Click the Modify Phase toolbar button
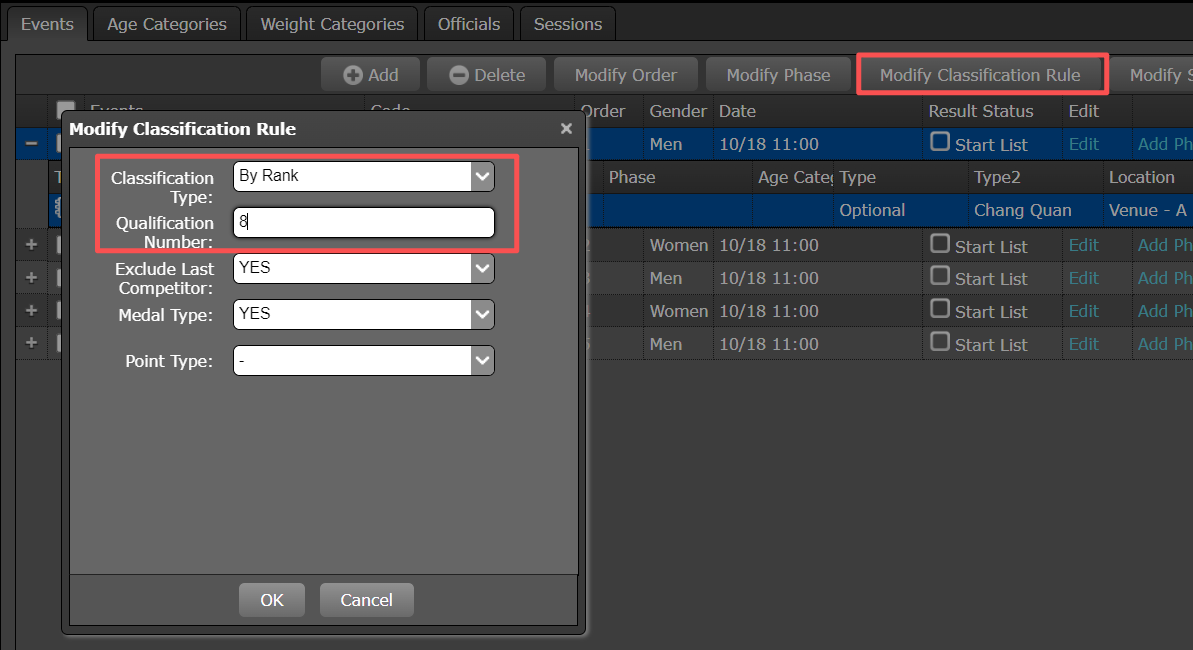This screenshot has height=650, width=1193. [x=778, y=75]
